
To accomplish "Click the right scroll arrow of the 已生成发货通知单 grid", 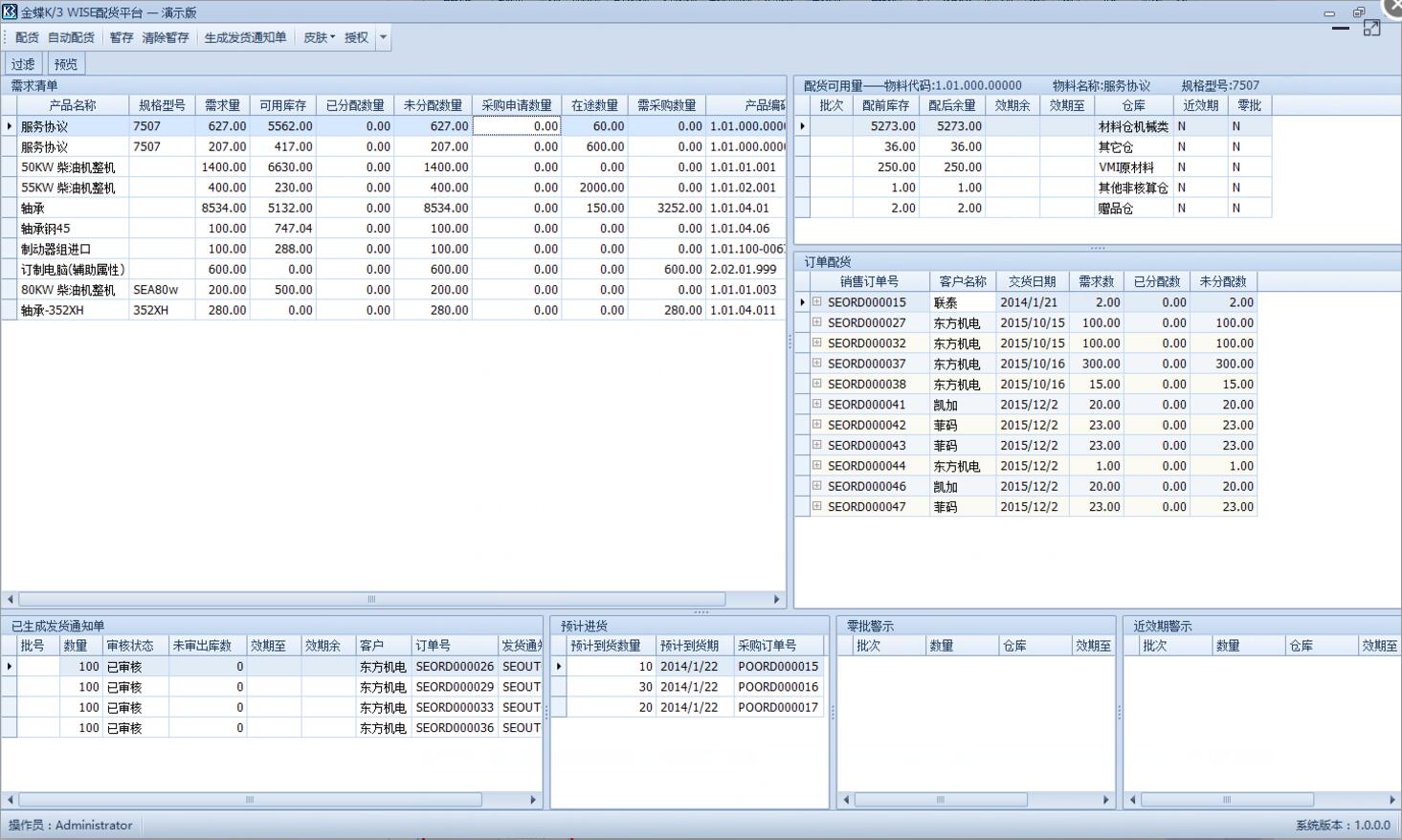I will coord(533,800).
